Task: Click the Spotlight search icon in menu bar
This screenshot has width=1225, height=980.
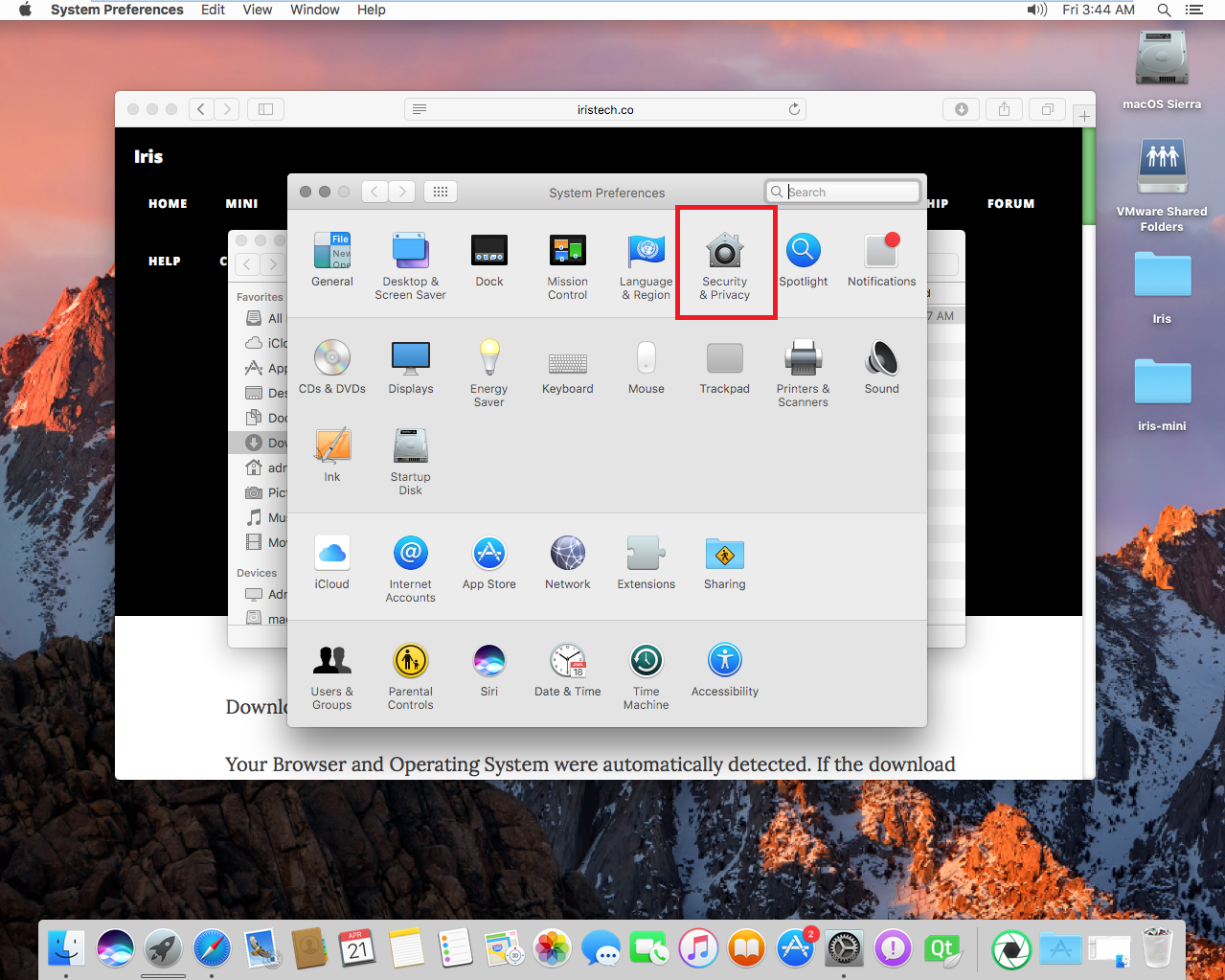Action: click(1164, 10)
